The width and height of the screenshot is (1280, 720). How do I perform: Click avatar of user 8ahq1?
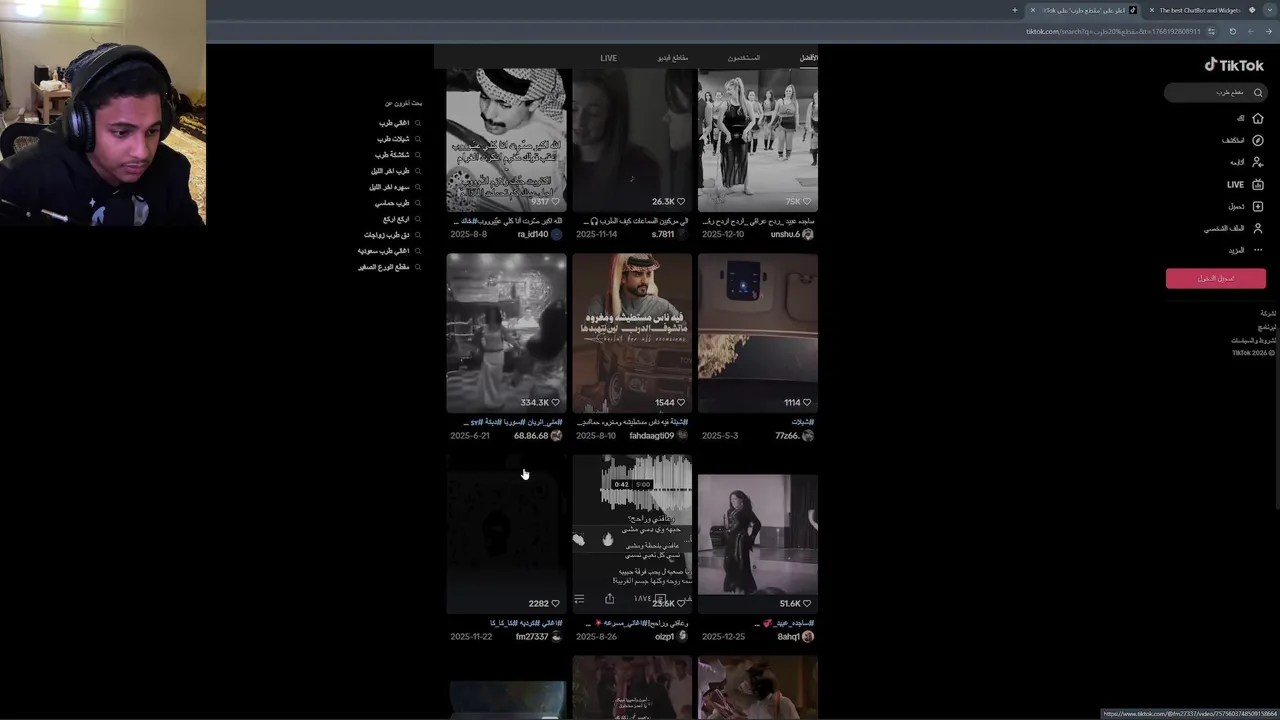808,636
